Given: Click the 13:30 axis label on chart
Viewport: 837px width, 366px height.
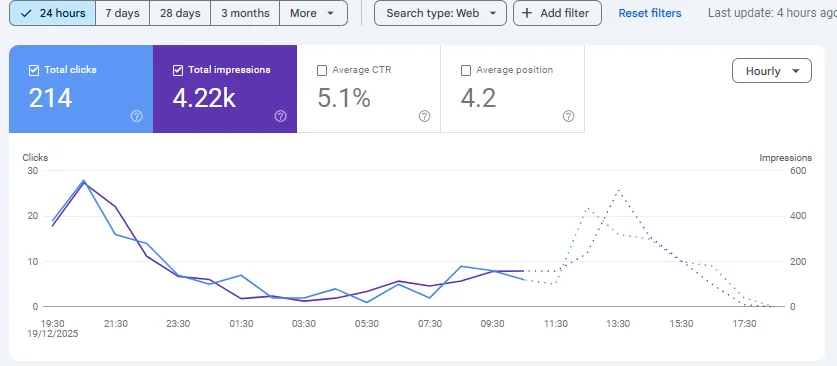Looking at the screenshot, I should coord(618,324).
